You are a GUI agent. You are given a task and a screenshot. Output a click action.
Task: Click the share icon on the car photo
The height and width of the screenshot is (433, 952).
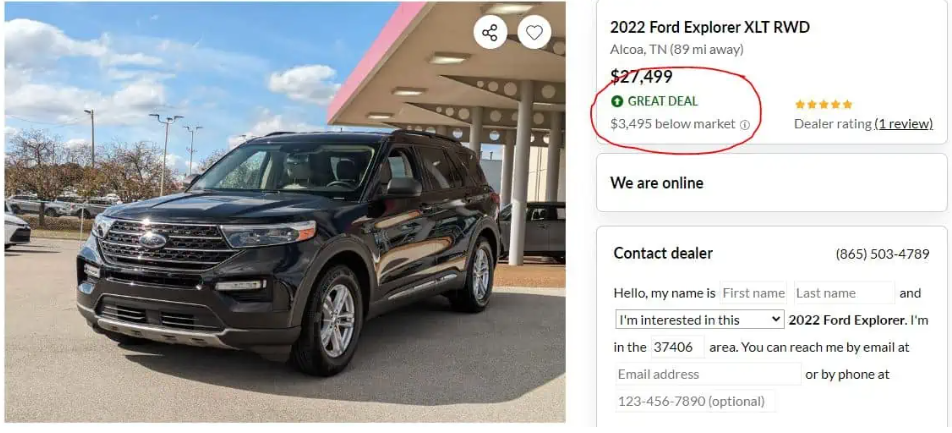click(489, 33)
